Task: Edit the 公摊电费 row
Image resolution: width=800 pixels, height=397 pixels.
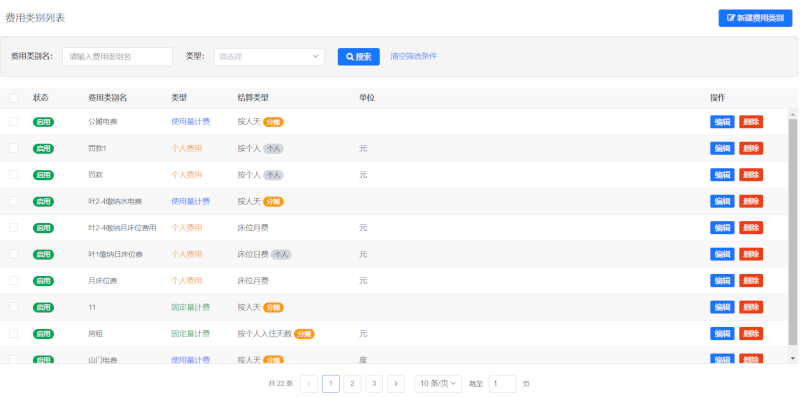Action: click(722, 122)
